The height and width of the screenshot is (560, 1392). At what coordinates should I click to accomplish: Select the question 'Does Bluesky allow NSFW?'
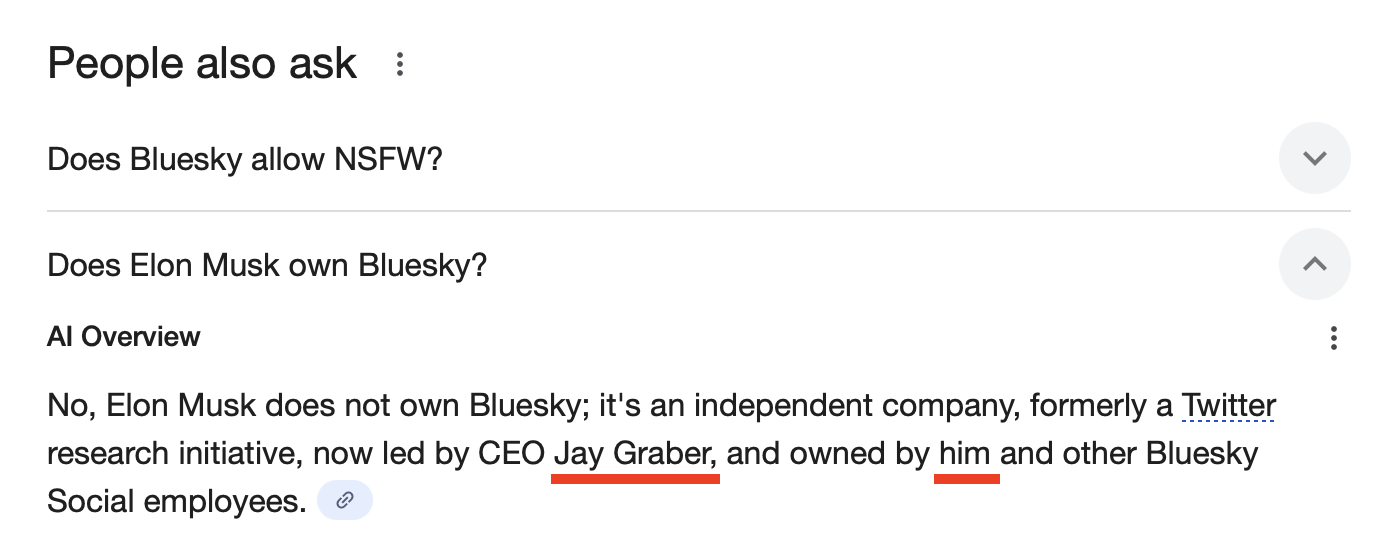tap(245, 158)
